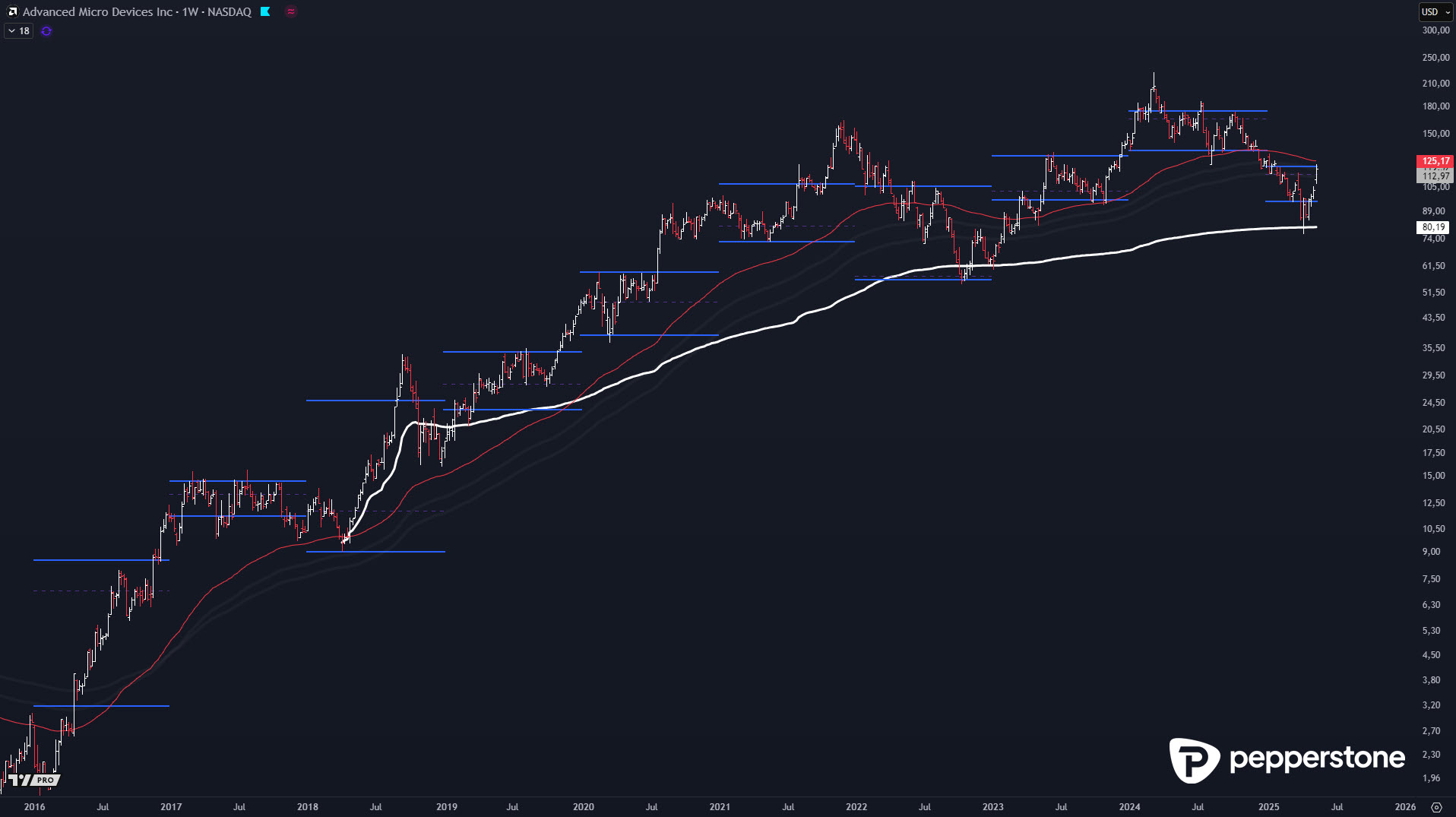Click the white 80,19 price label

(1434, 227)
